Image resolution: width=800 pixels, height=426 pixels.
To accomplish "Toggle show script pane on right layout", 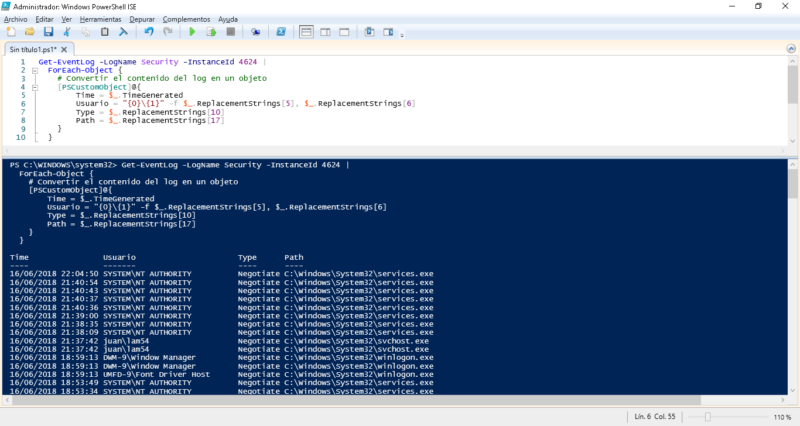I will click(327, 32).
